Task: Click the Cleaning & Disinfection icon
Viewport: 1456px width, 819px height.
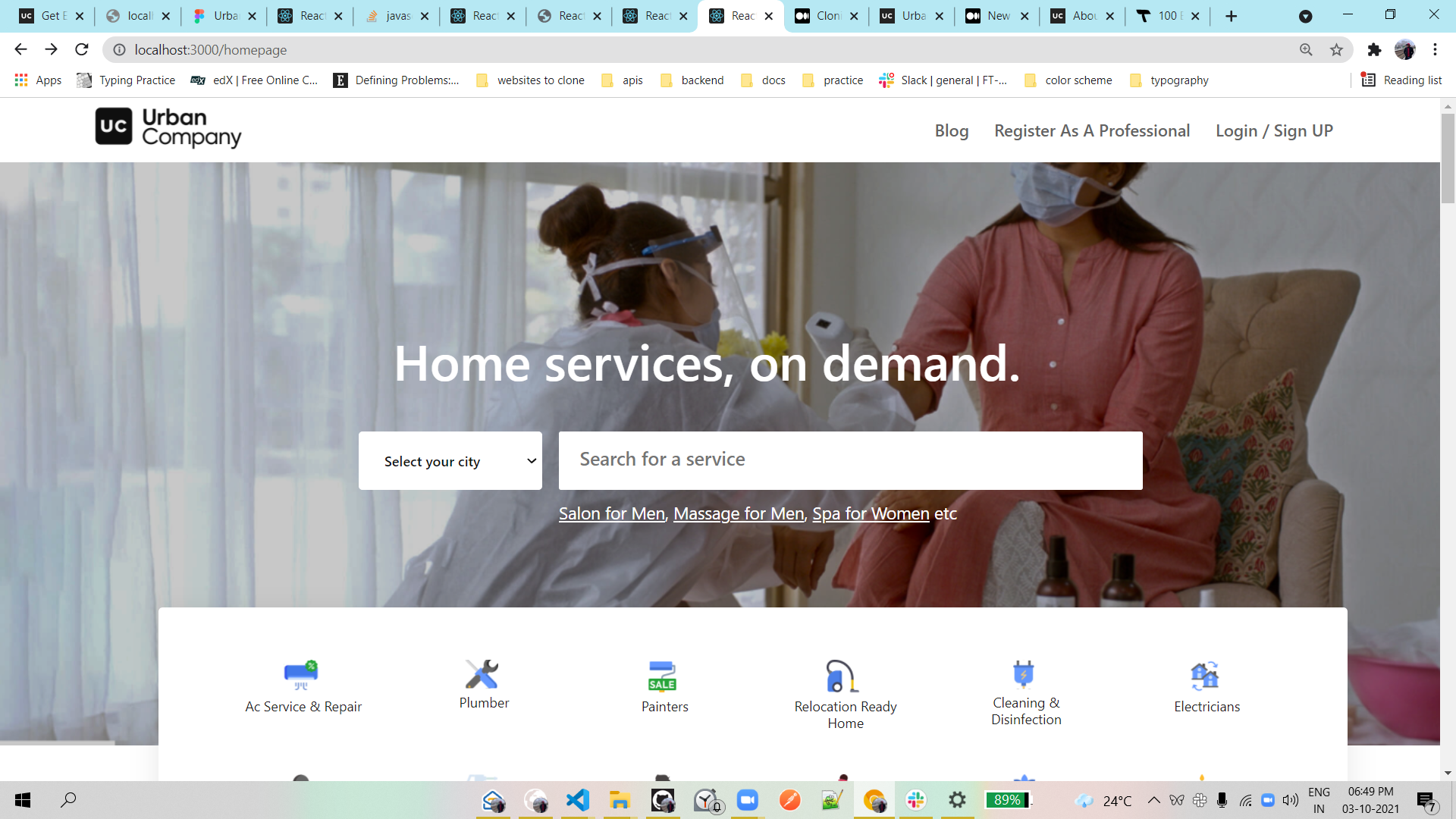Action: click(x=1023, y=673)
